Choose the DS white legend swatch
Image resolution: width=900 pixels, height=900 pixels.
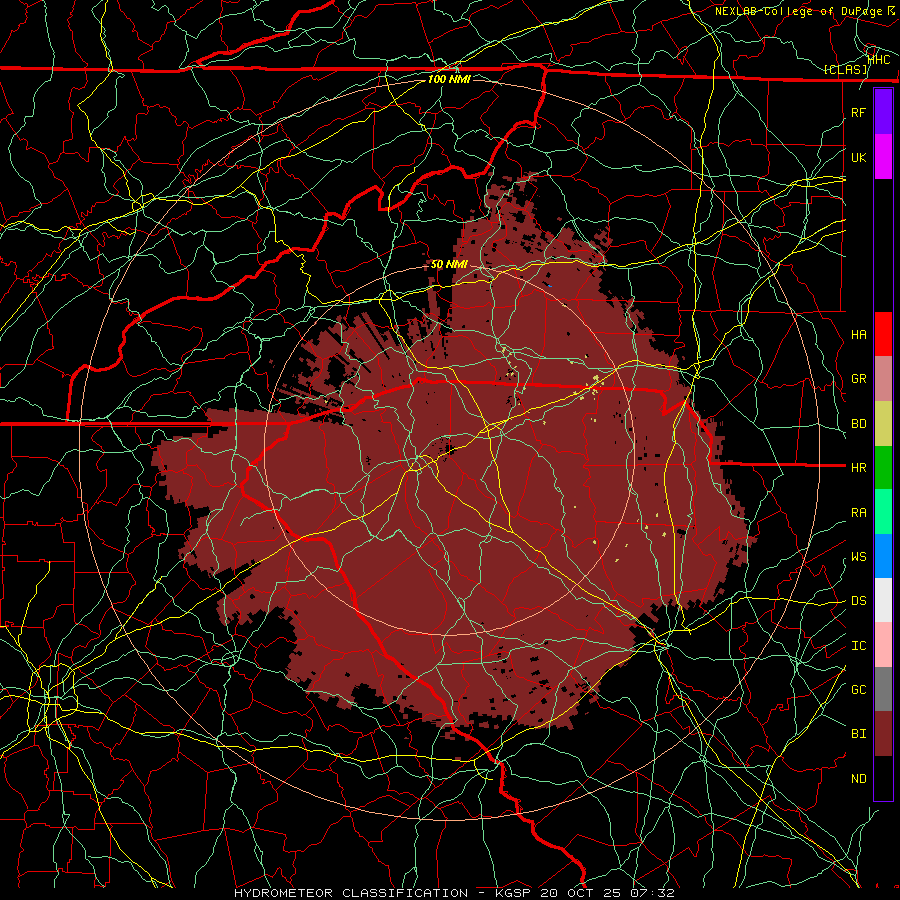click(x=883, y=600)
